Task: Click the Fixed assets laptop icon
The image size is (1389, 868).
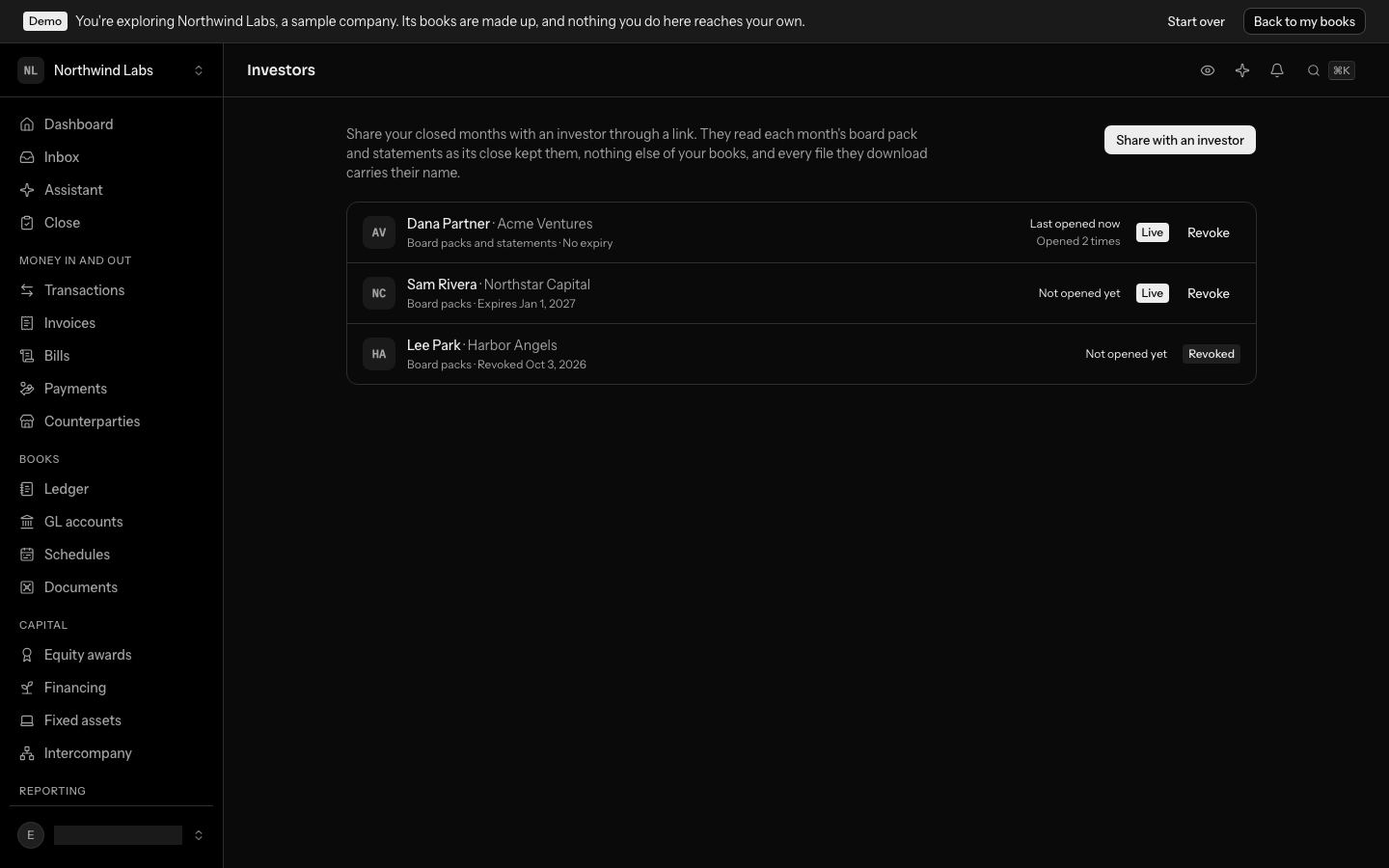Action: pos(27,720)
